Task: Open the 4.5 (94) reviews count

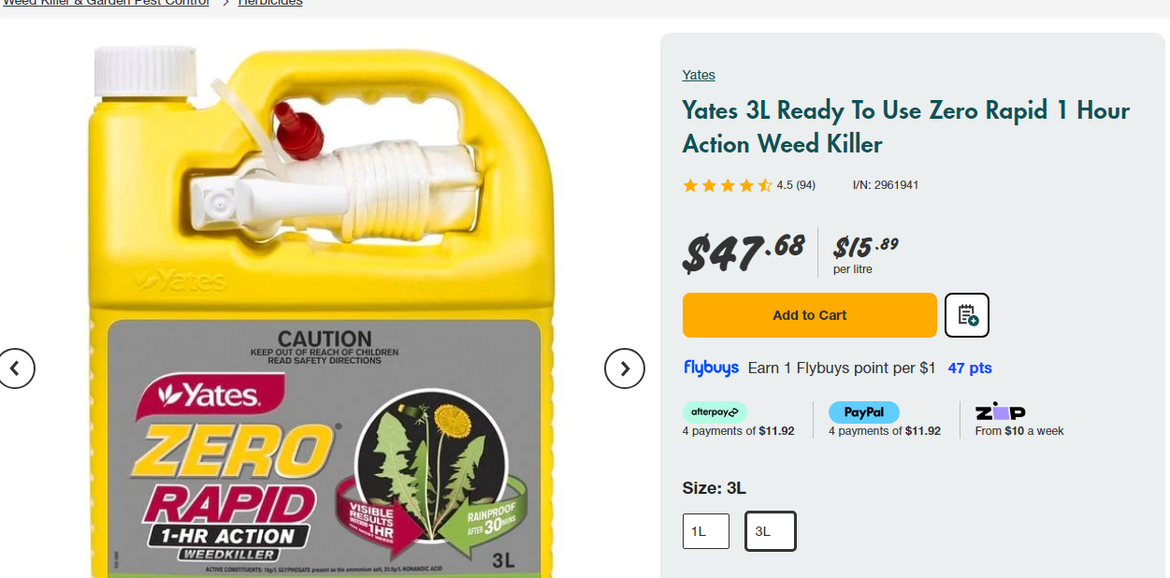Action: (796, 185)
